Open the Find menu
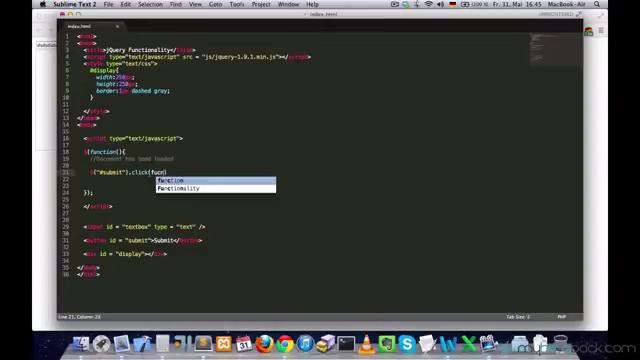This screenshot has width=640, height=360. click(176, 4)
